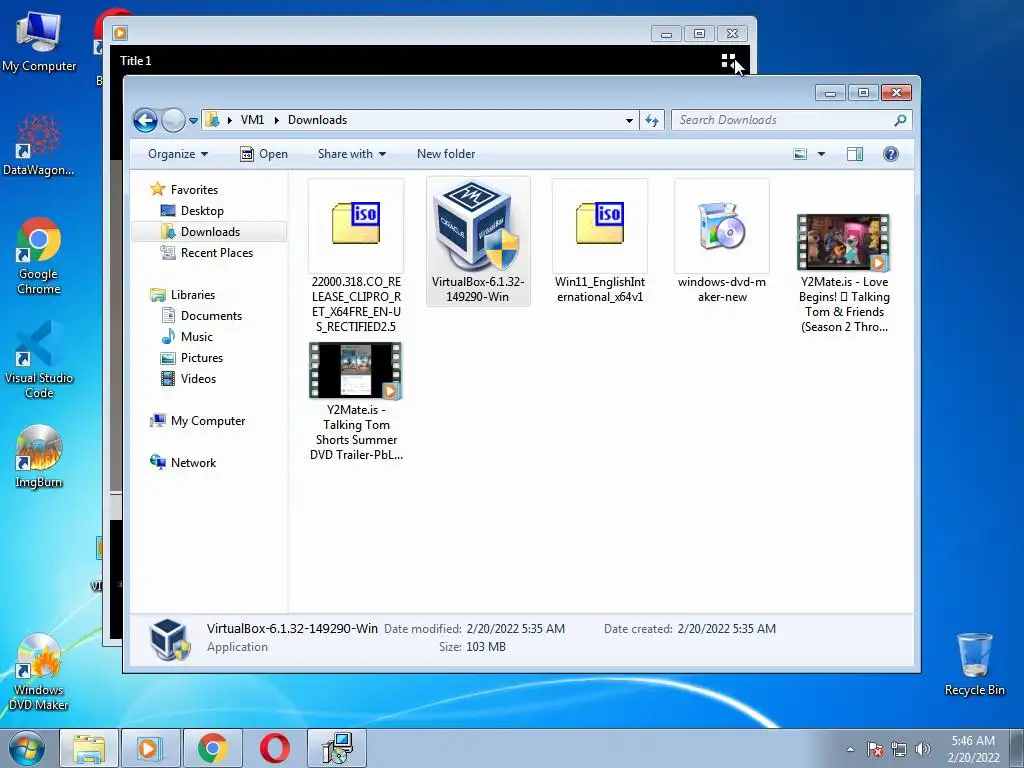
Task: Open More view options dropdown arrow
Action: click(822, 154)
